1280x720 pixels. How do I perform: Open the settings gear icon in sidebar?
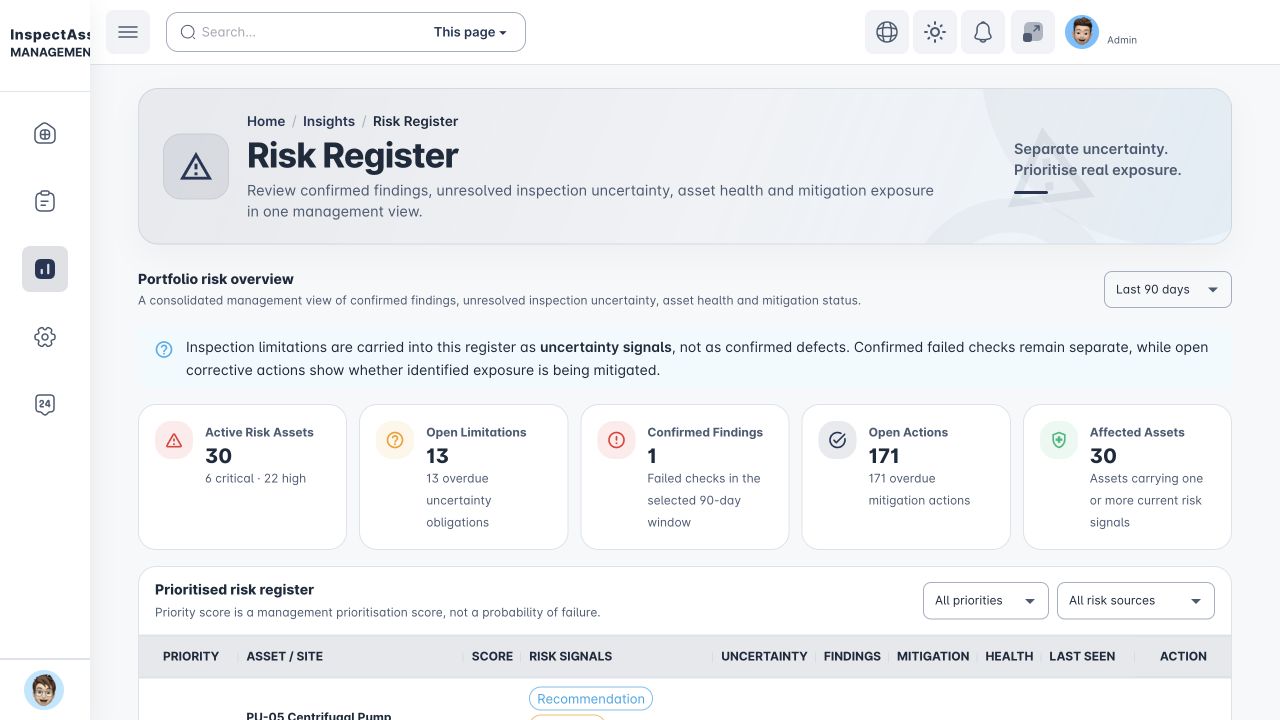pos(45,337)
